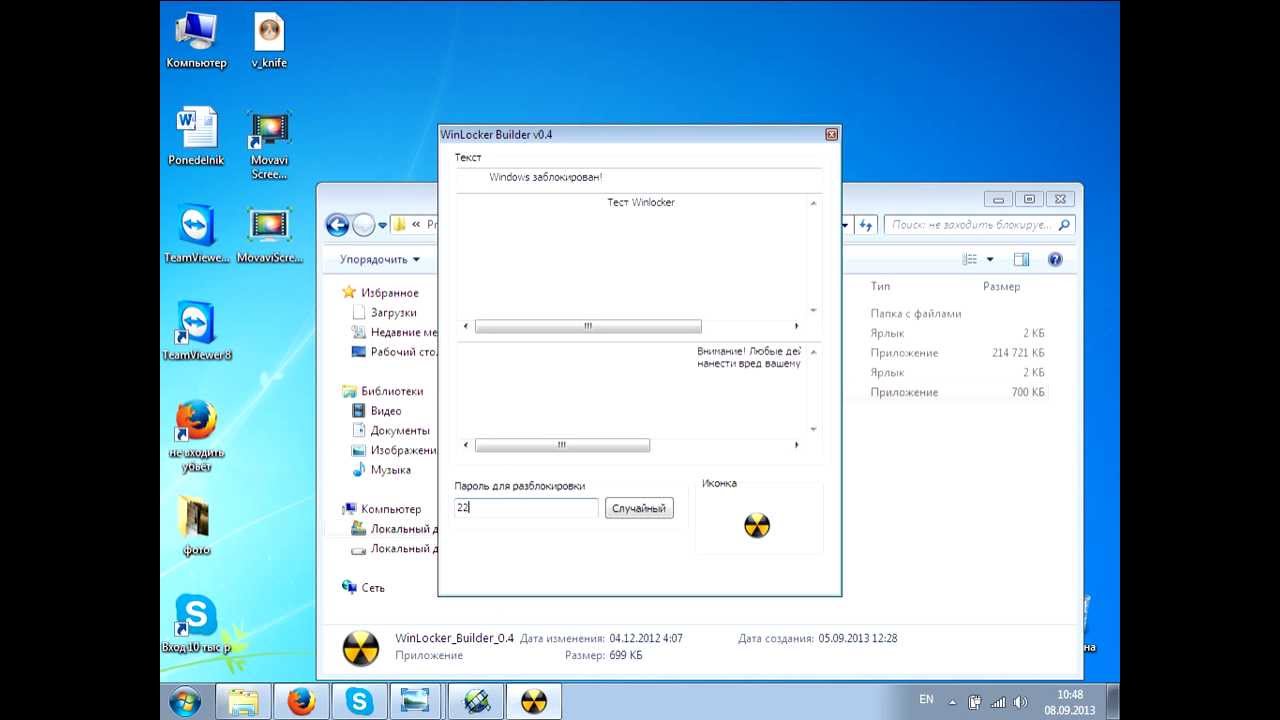
Task: Switch to WinLocker Builder taskbar button
Action: 533,702
